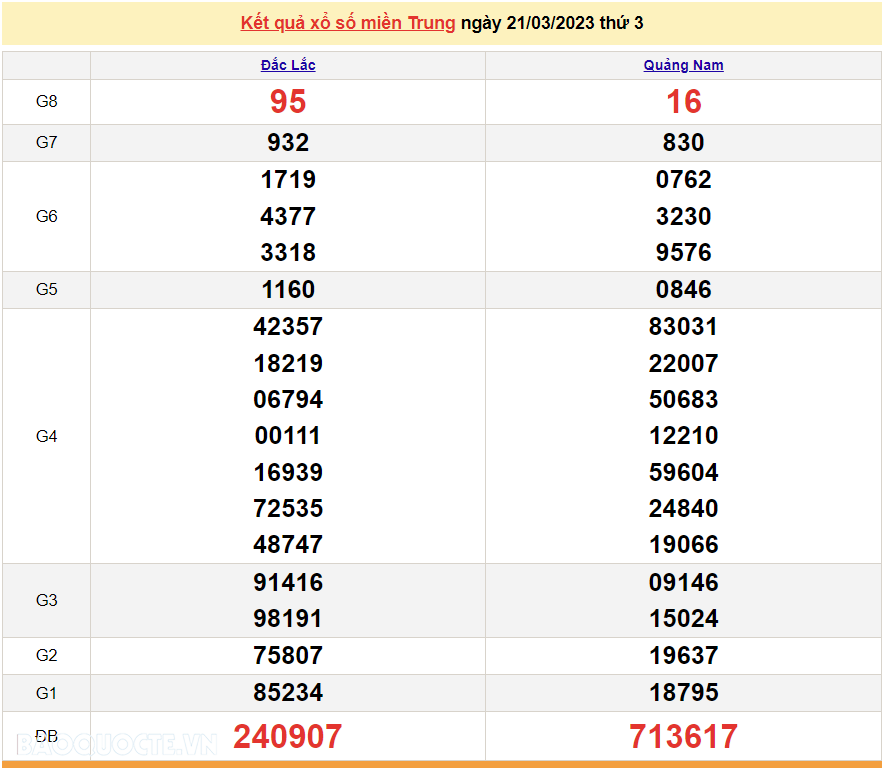Viewport: 884px width, 768px height.
Task: Click the red G8 result 16
Action: [x=683, y=102]
